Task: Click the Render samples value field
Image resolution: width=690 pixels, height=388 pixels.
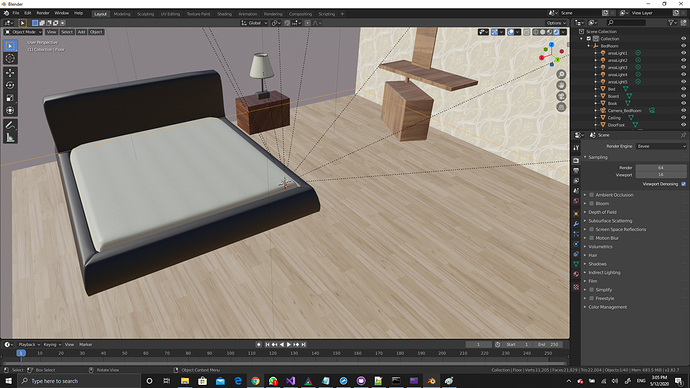Action: click(x=661, y=168)
